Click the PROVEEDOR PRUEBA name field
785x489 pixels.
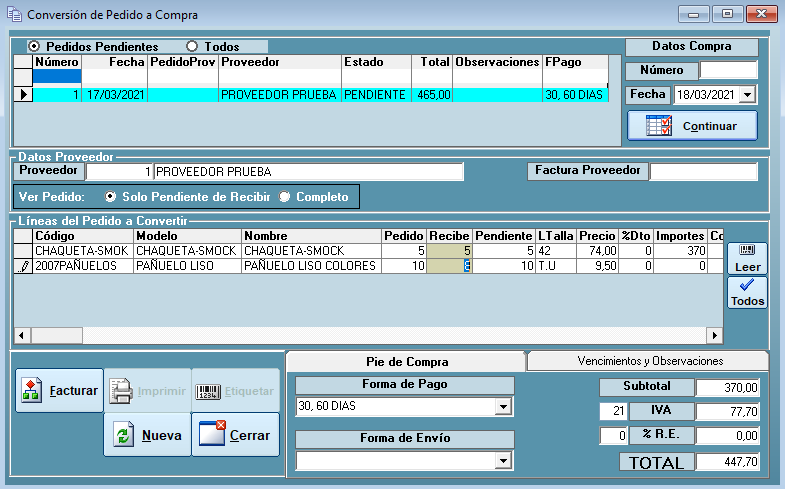point(308,172)
